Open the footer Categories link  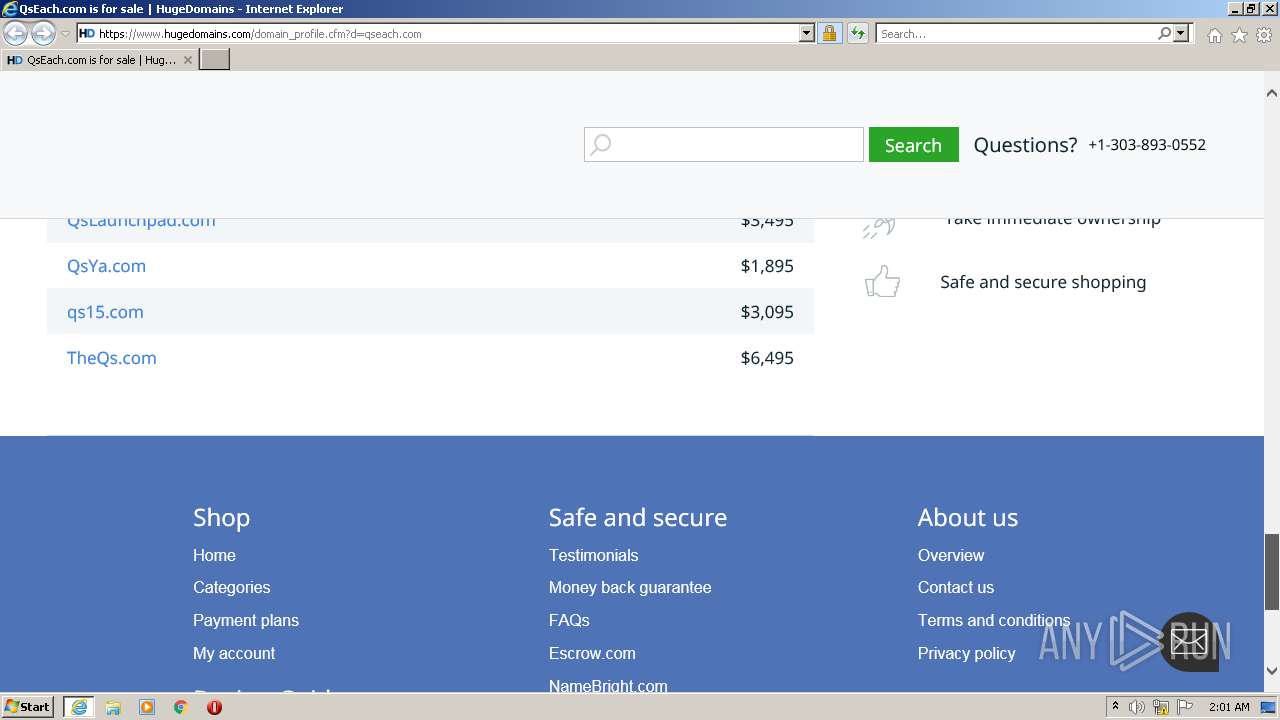pos(231,587)
